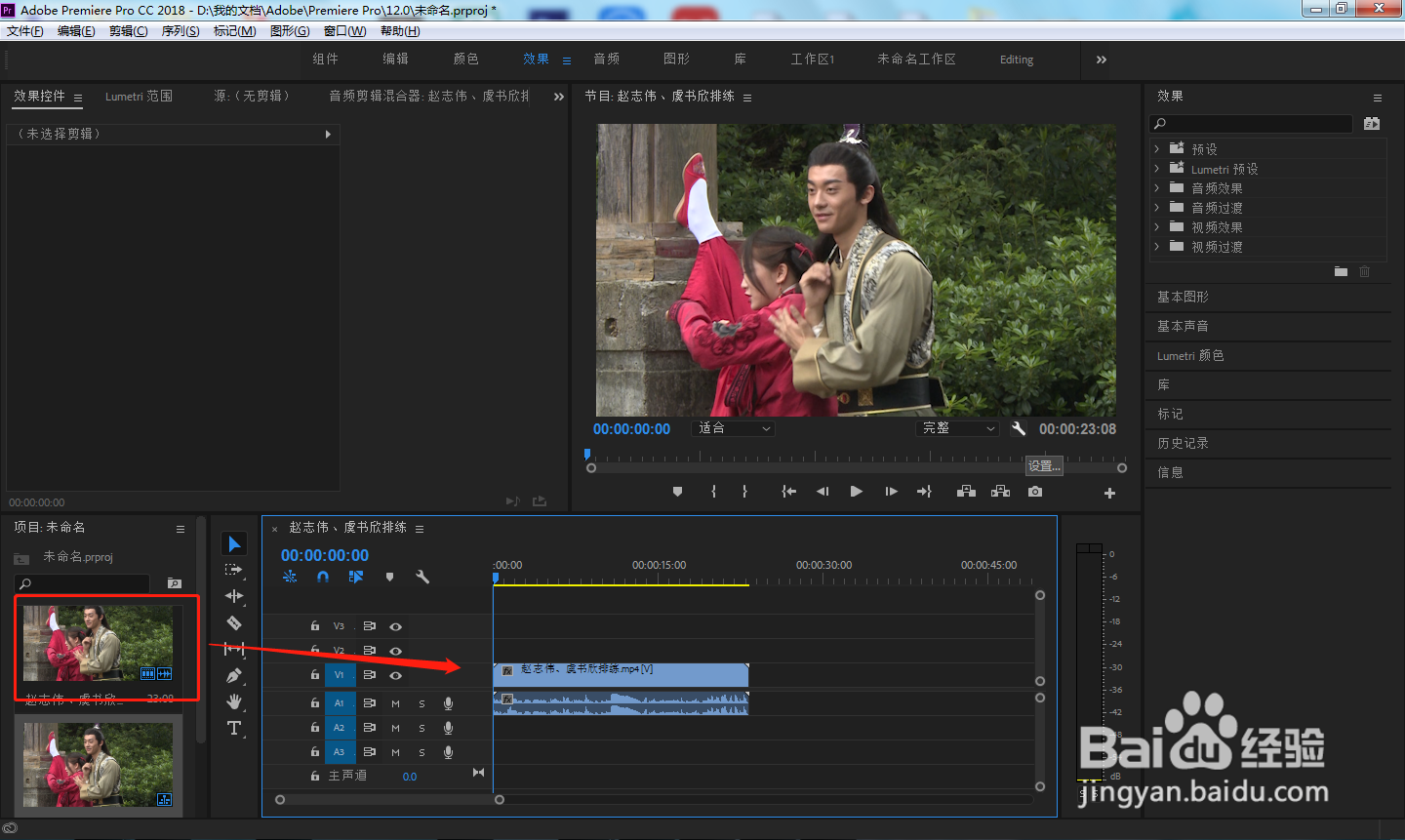Open the 序列 menu
The image size is (1405, 840).
[181, 31]
